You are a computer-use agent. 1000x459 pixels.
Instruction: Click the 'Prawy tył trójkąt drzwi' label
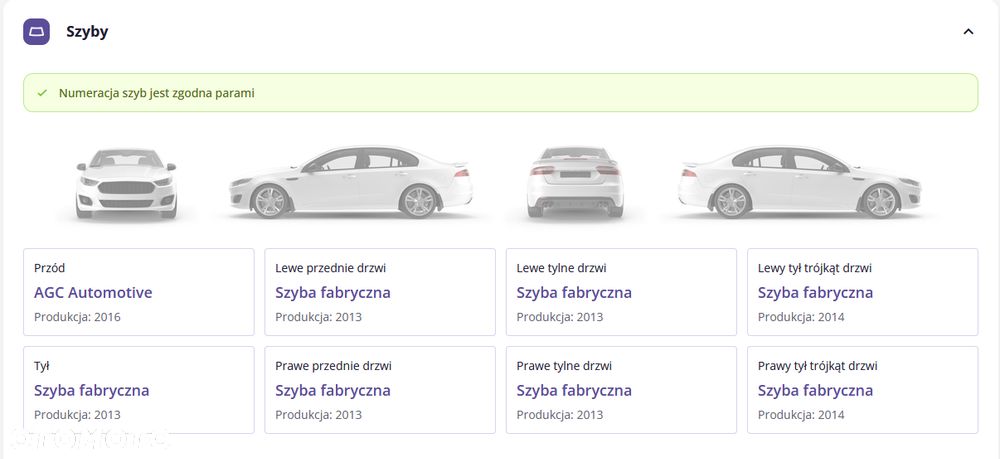coord(818,366)
